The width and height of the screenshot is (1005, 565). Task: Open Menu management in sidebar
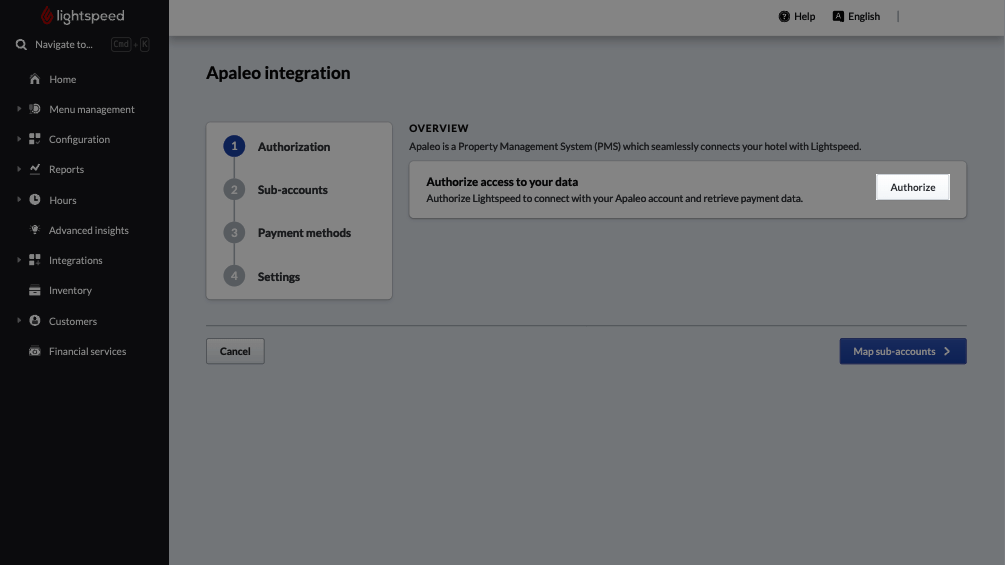click(x=92, y=110)
